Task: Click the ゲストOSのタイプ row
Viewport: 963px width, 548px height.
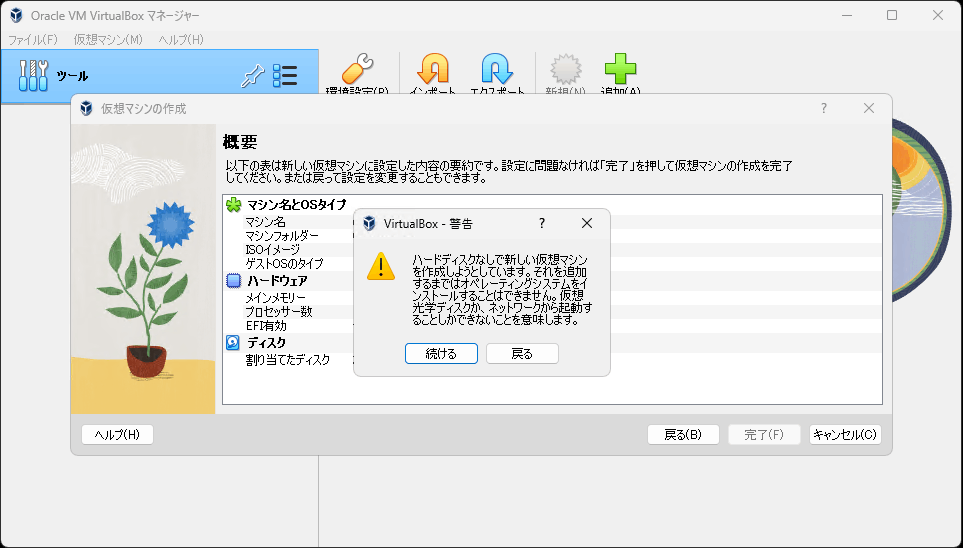Action: coord(552,264)
